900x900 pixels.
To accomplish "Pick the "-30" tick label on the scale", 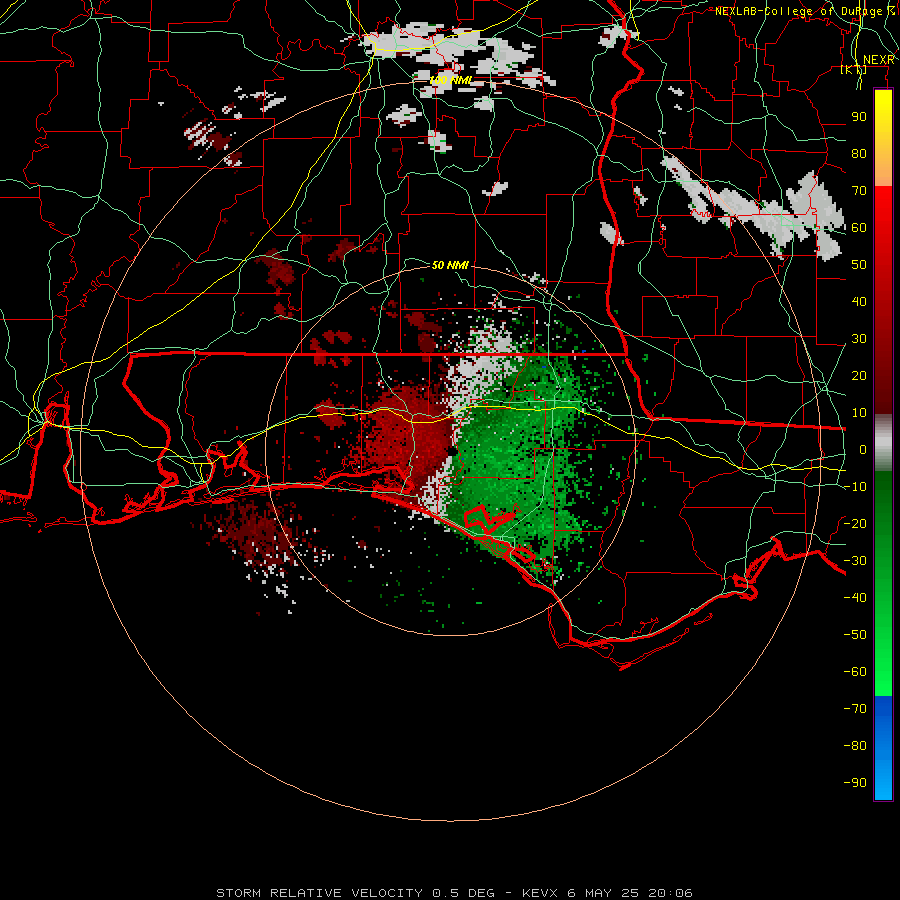I will (x=855, y=561).
